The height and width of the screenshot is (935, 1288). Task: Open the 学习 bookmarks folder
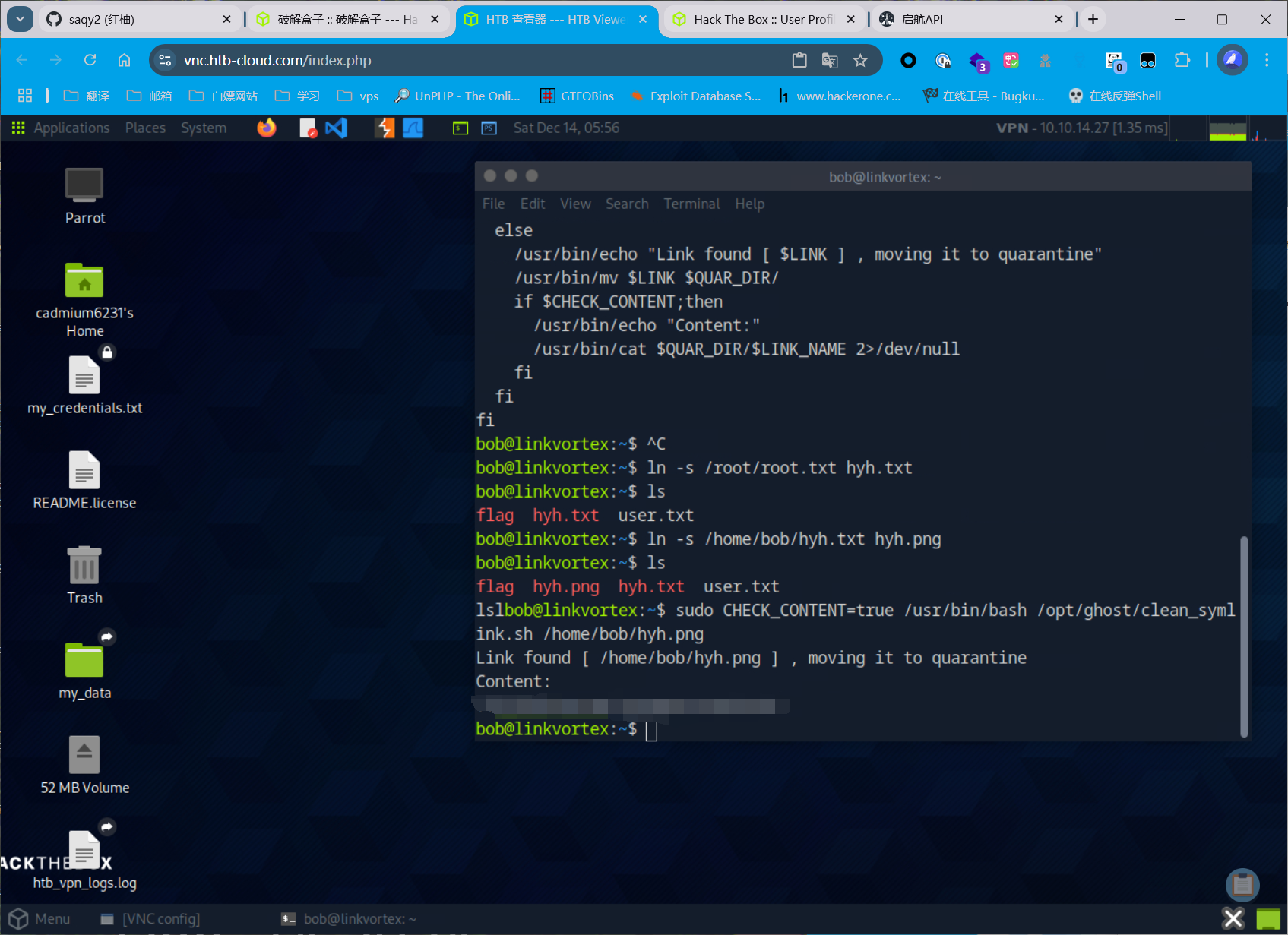(297, 96)
